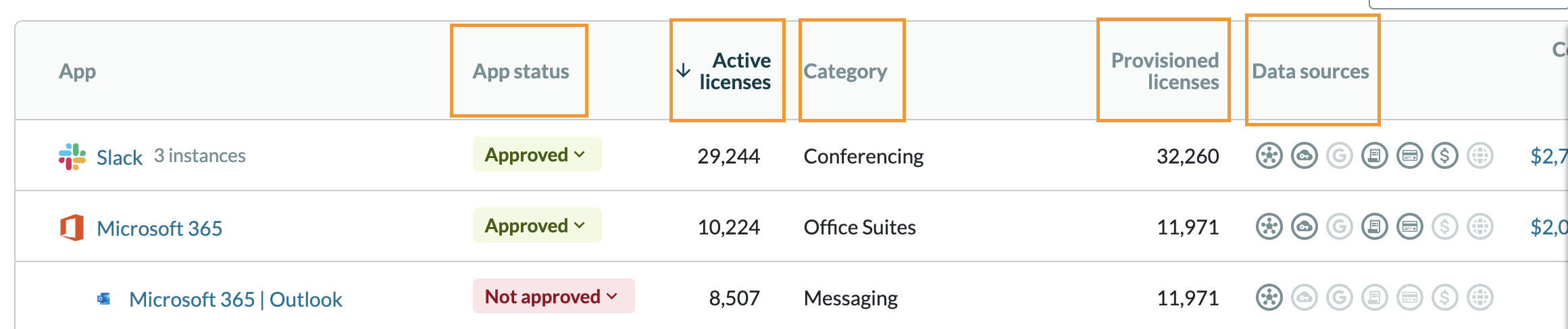The image size is (1568, 329).
Task: Open the Slack app link
Action: coord(120,157)
